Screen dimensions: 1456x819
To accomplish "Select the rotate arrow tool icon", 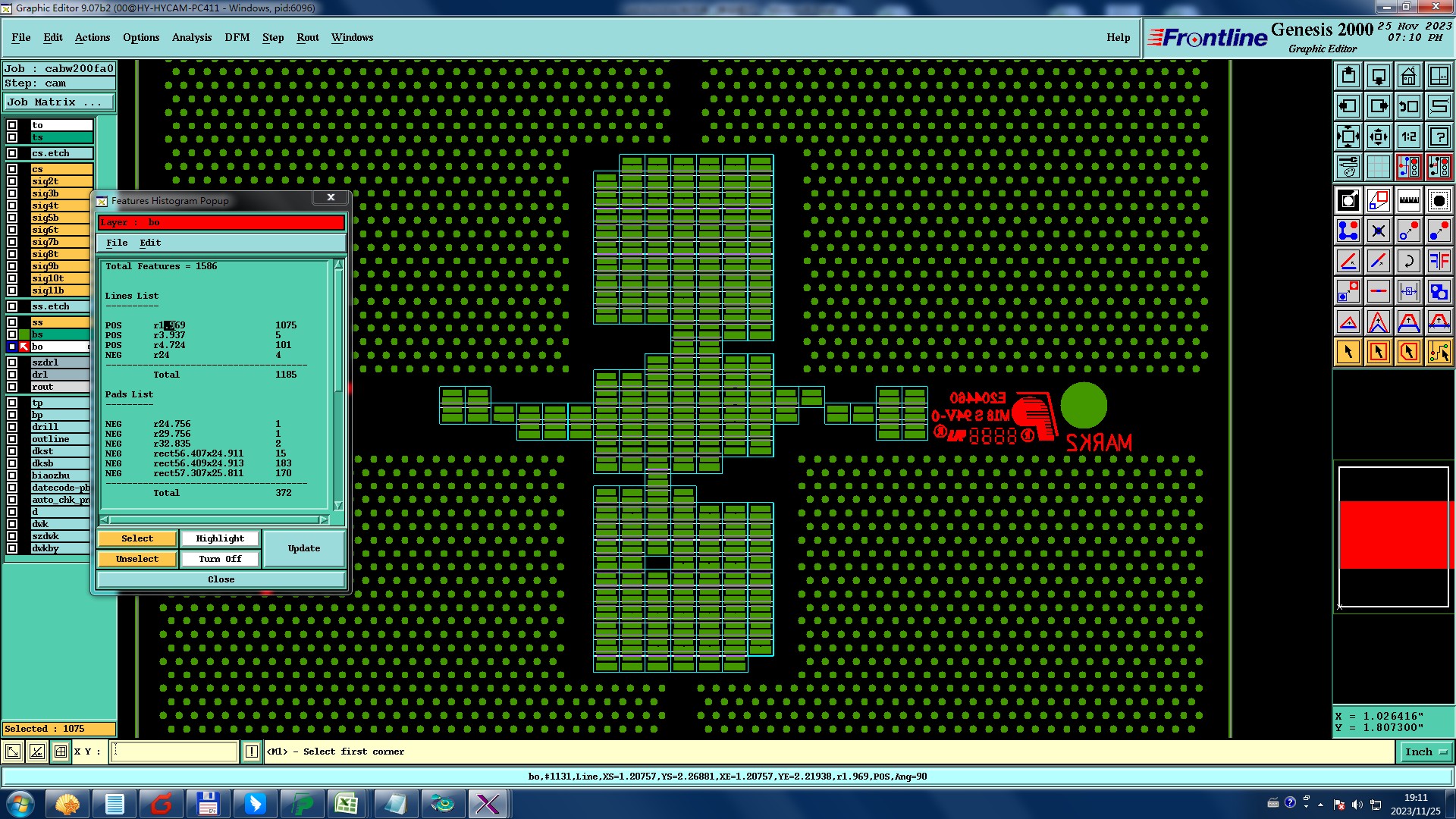I will point(1408,262).
